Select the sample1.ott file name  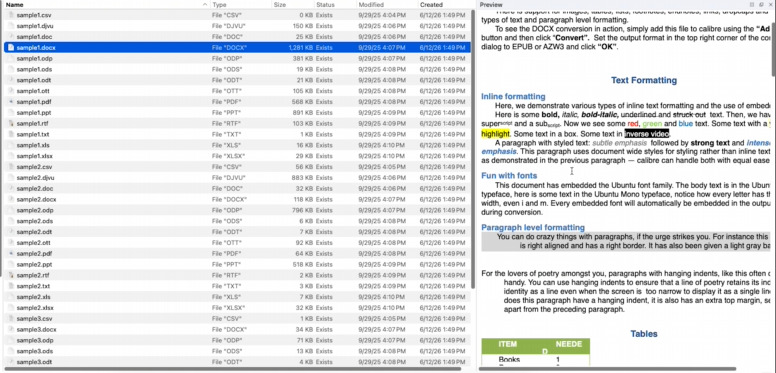tap(33, 91)
